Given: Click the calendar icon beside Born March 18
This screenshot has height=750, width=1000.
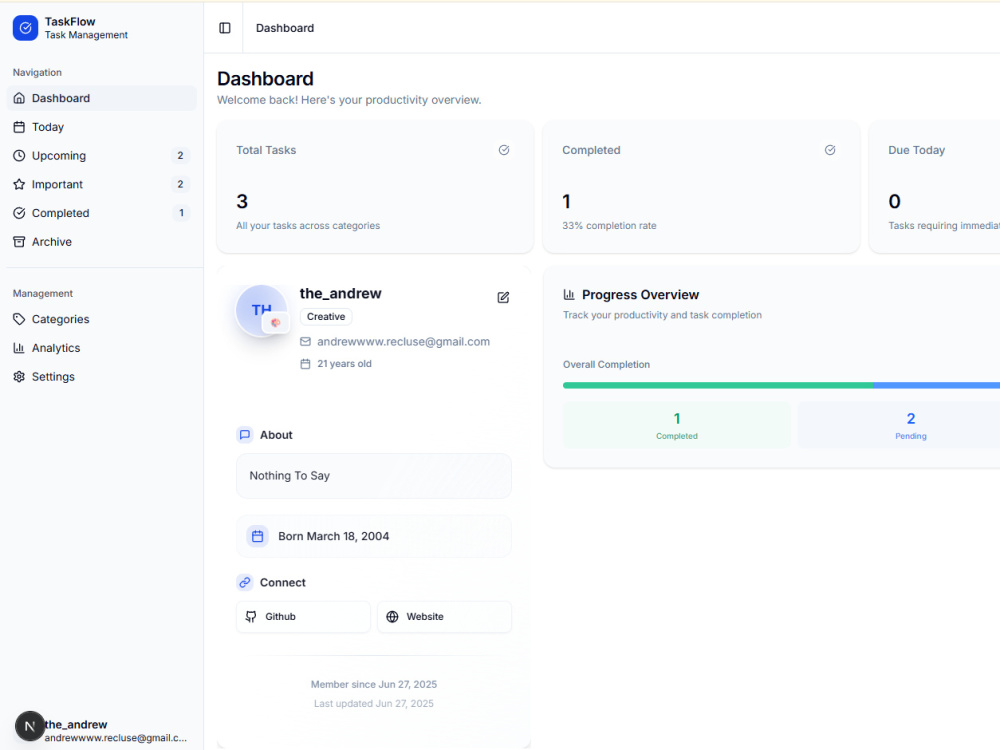Looking at the screenshot, I should 258,536.
